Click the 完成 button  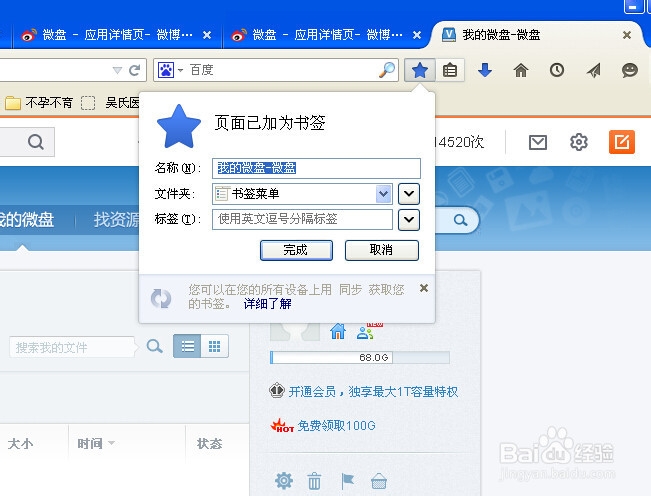pyautogui.click(x=296, y=250)
